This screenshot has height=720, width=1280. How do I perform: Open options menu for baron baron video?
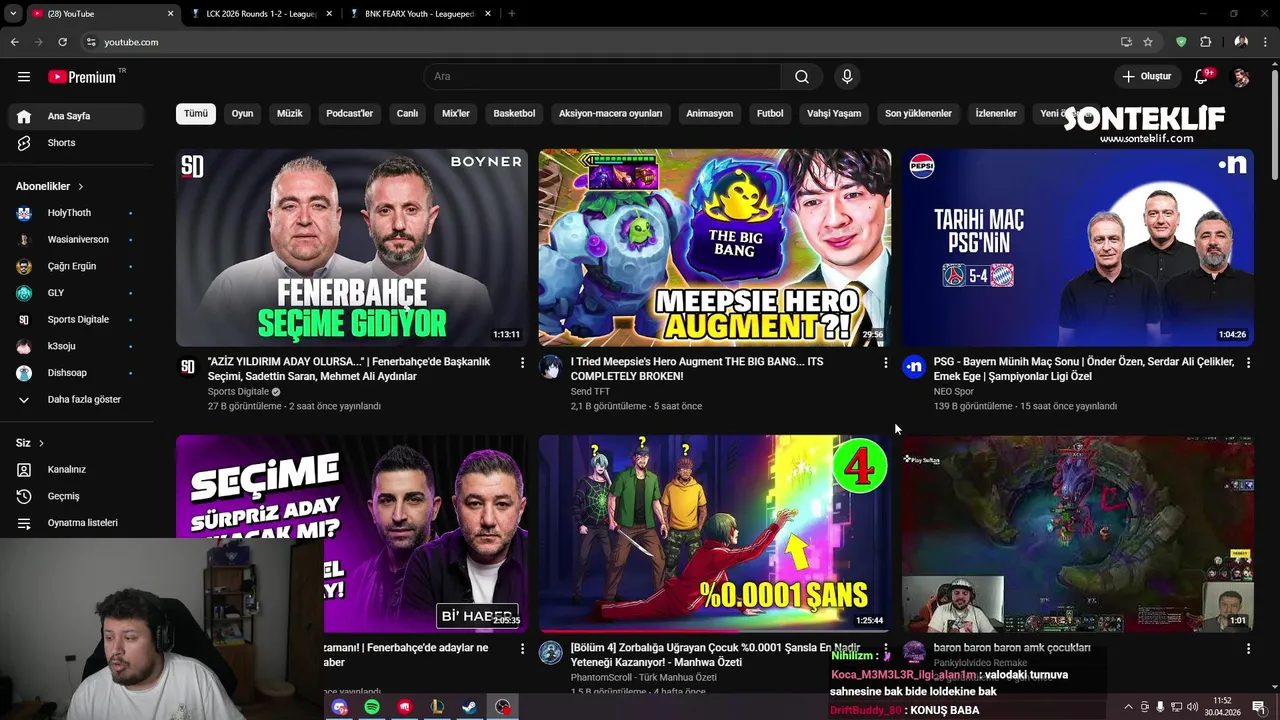coord(1248,649)
